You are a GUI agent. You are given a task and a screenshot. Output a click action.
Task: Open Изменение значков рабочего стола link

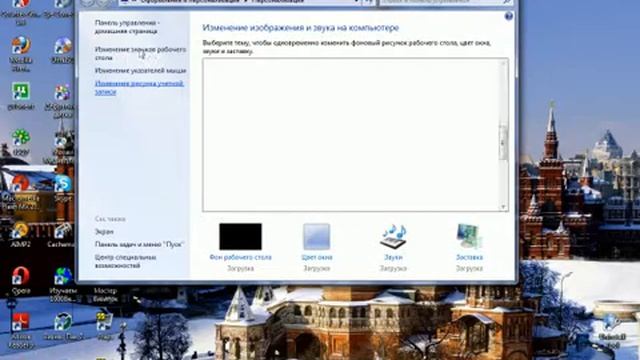click(140, 53)
